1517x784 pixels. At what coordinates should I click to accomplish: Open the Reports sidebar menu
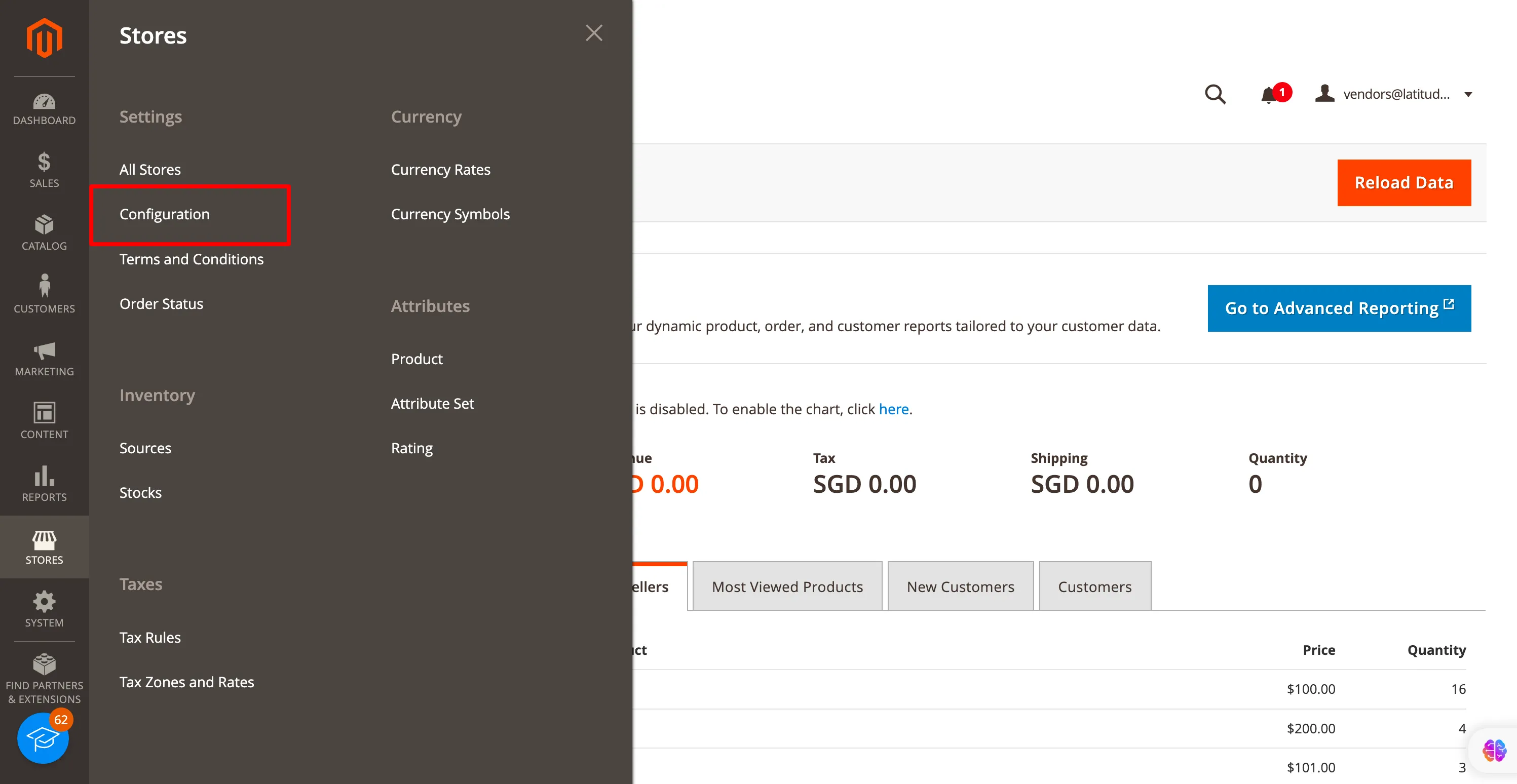click(44, 484)
